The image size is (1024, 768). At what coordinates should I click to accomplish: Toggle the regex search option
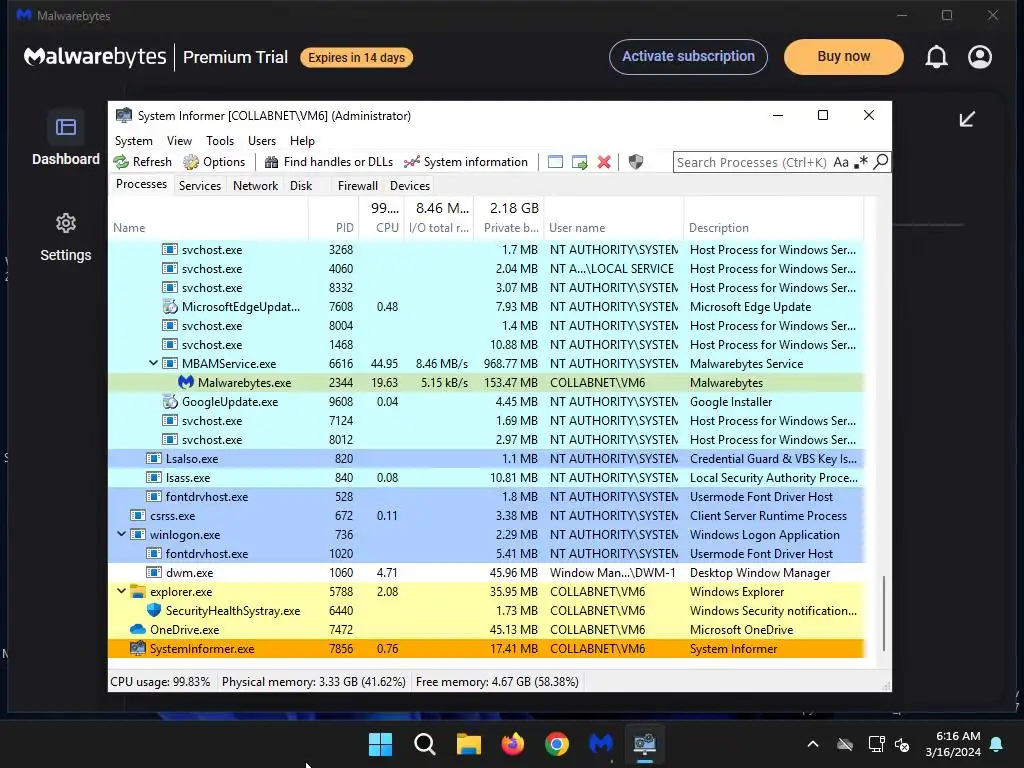tap(861, 162)
